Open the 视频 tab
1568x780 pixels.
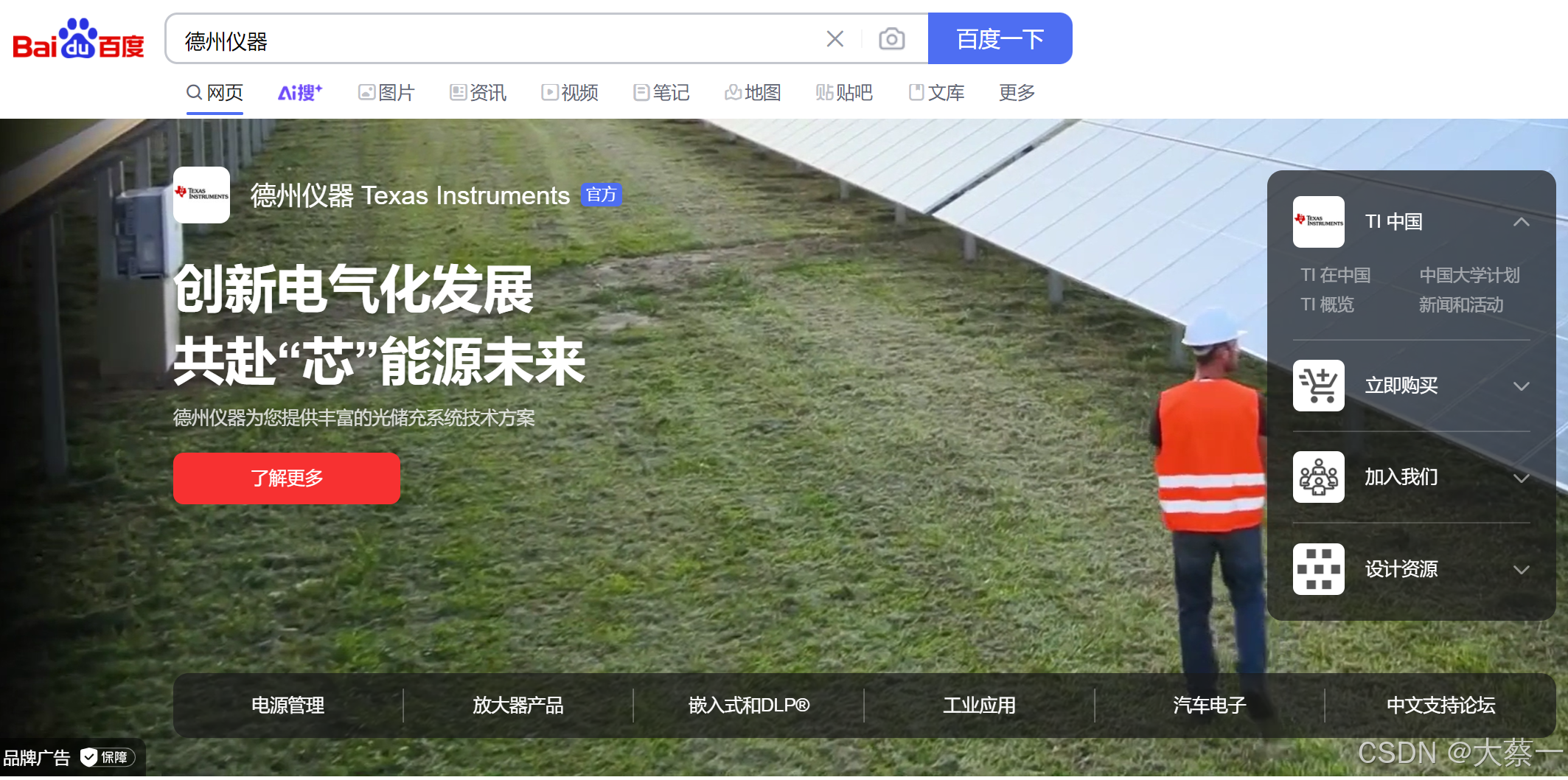tap(569, 92)
